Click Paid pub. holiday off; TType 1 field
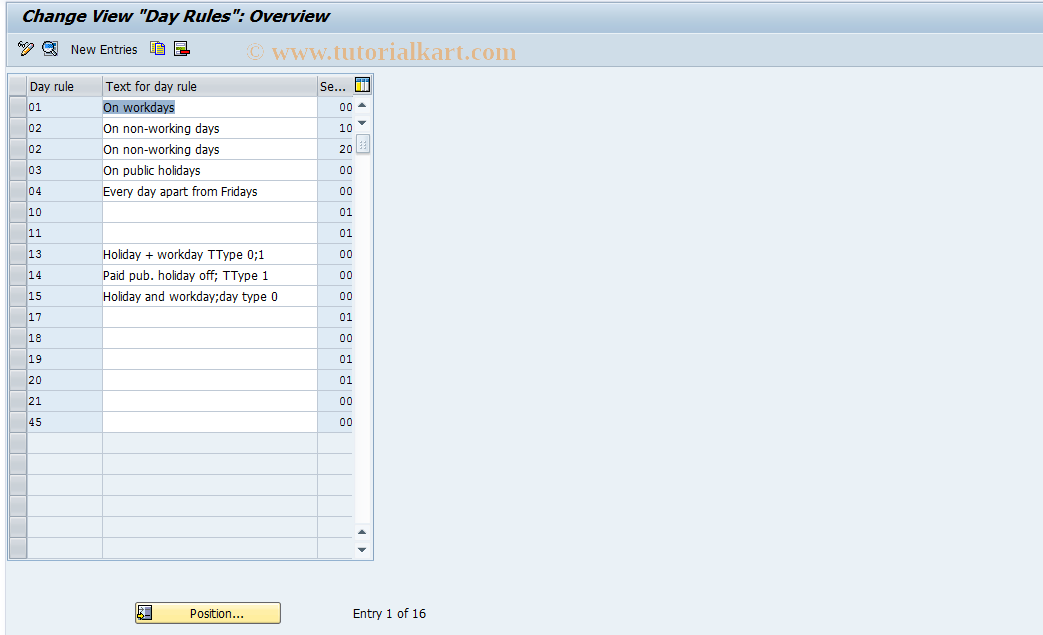Screen dimensions: 1043x635 (x=210, y=275)
